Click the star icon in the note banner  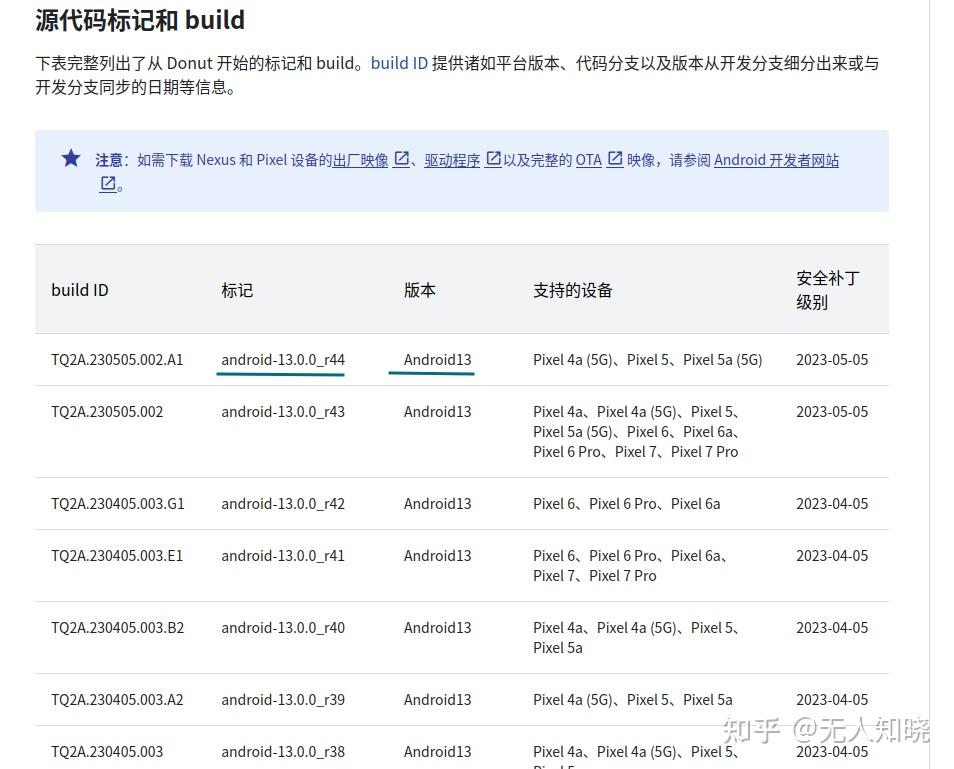[69, 158]
